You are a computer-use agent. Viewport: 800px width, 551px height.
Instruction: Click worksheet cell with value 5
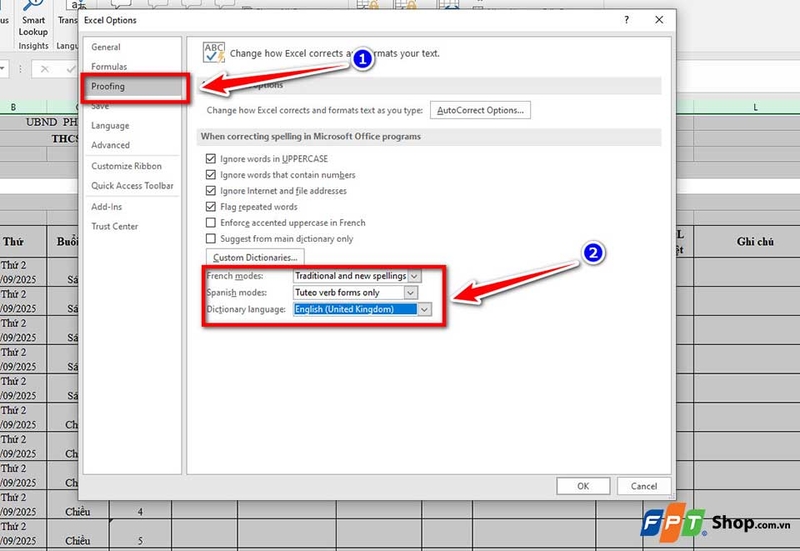point(140,540)
